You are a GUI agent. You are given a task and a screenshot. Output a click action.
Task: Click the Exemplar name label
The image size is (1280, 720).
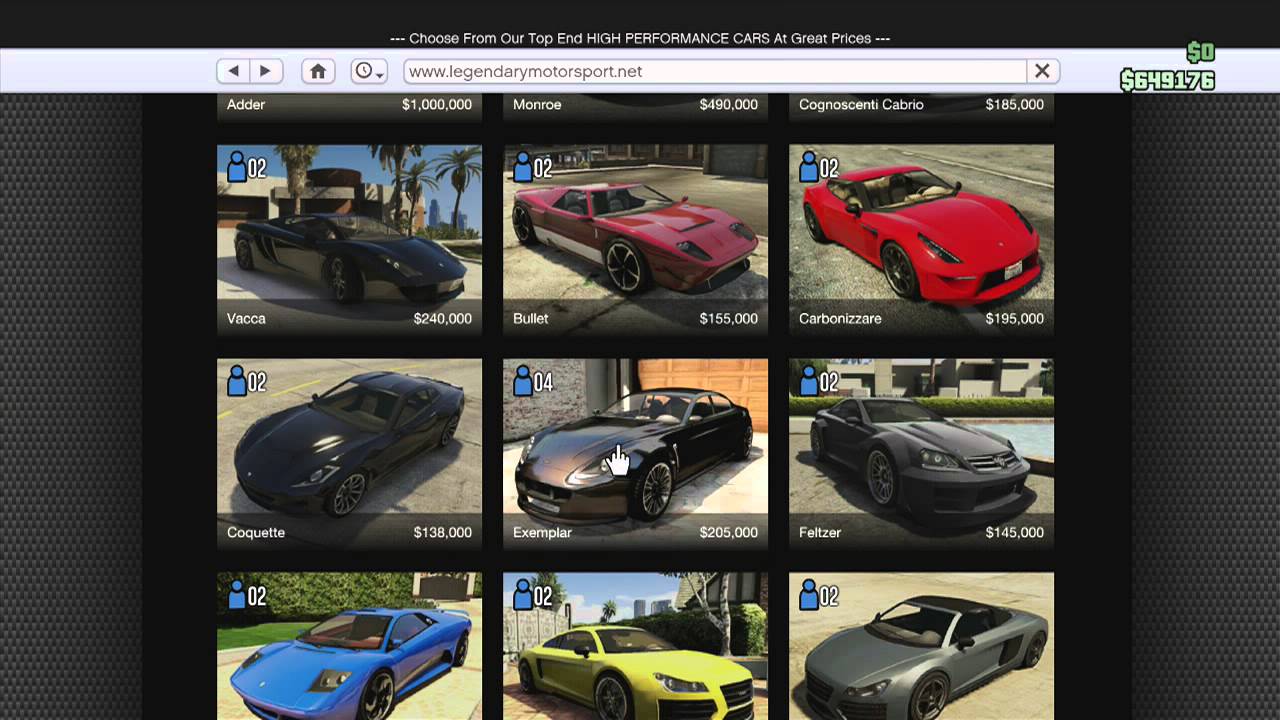click(x=542, y=533)
